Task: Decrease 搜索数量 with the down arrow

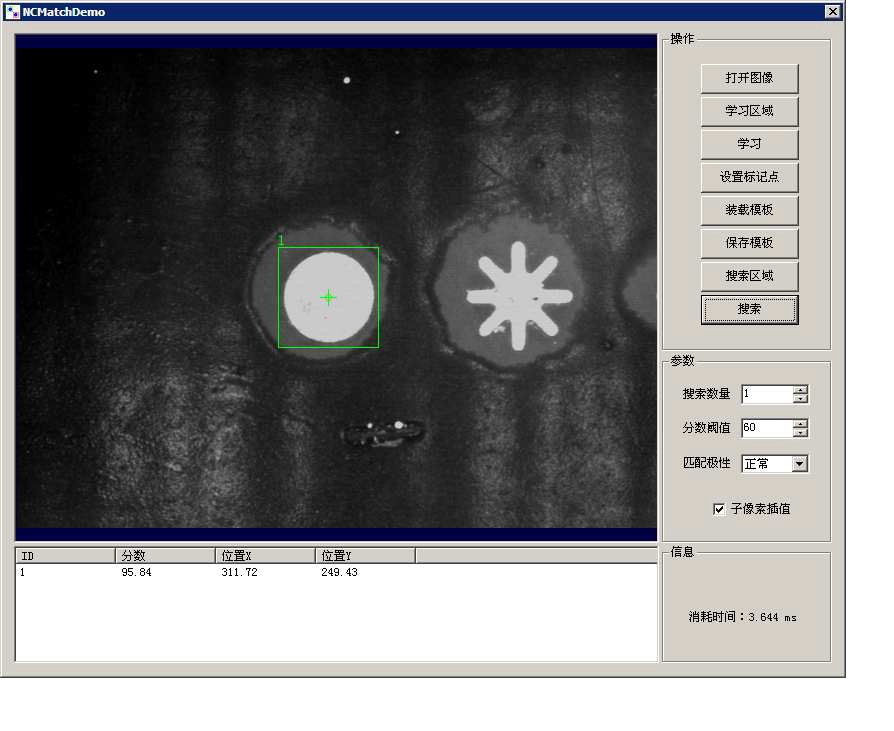Action: point(800,398)
